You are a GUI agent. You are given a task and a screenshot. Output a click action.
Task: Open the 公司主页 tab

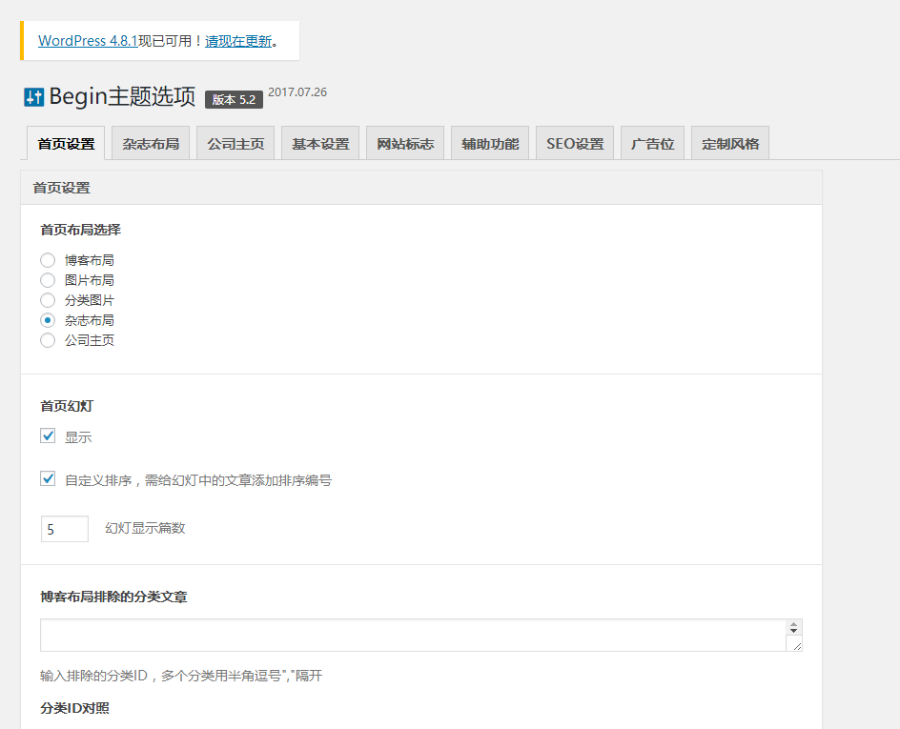tap(235, 144)
